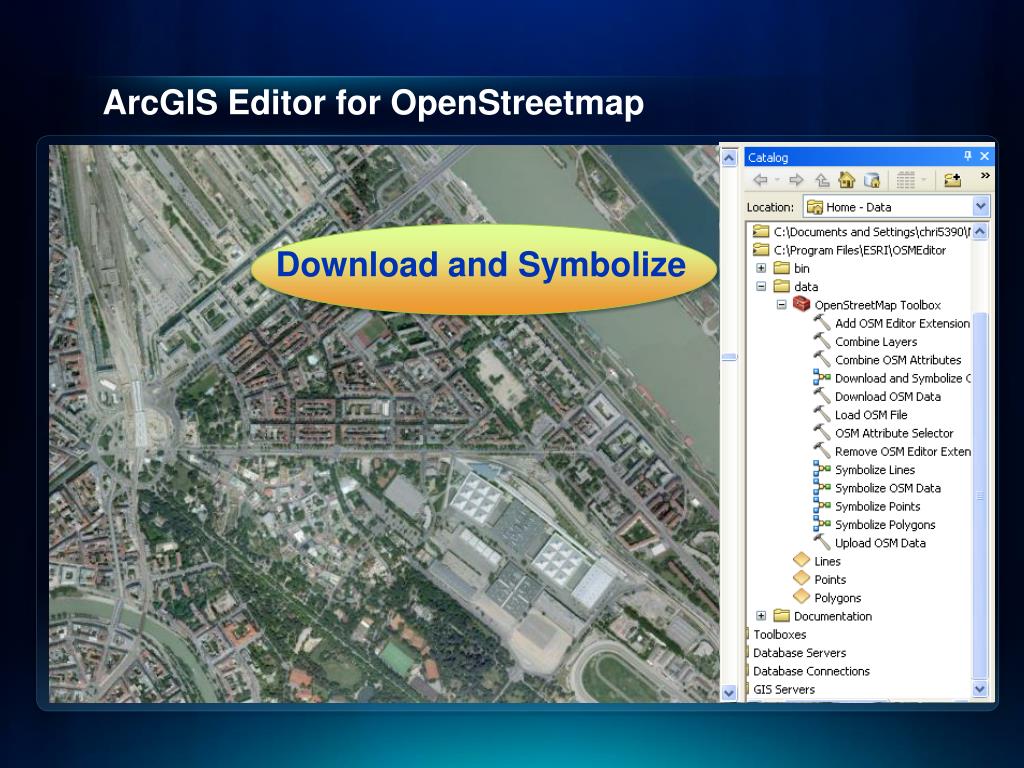Click the Catalog tree scrollbar thumb
The image size is (1024, 768).
click(980, 494)
